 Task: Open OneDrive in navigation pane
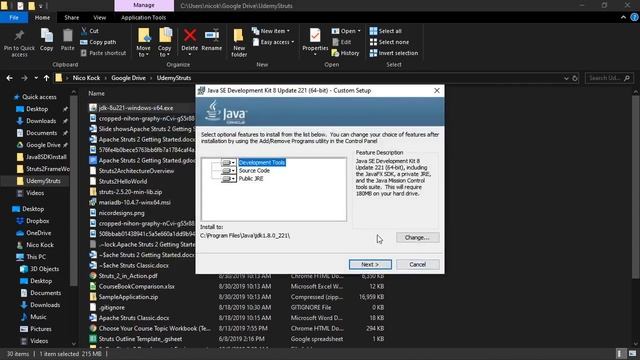tap(38, 233)
